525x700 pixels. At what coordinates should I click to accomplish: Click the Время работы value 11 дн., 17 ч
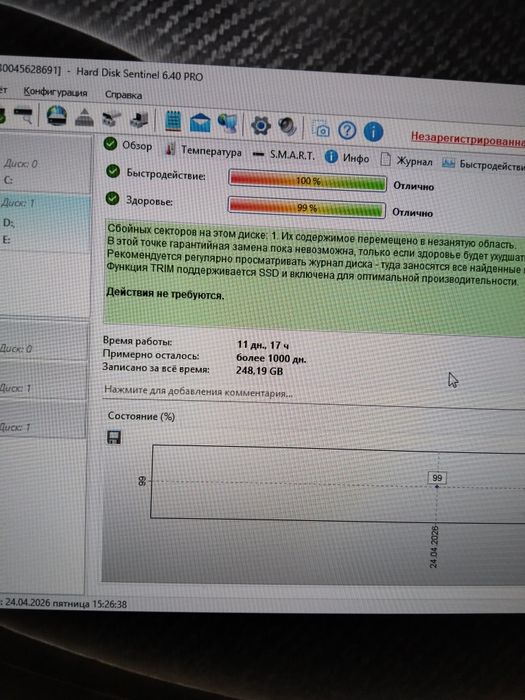click(263, 345)
